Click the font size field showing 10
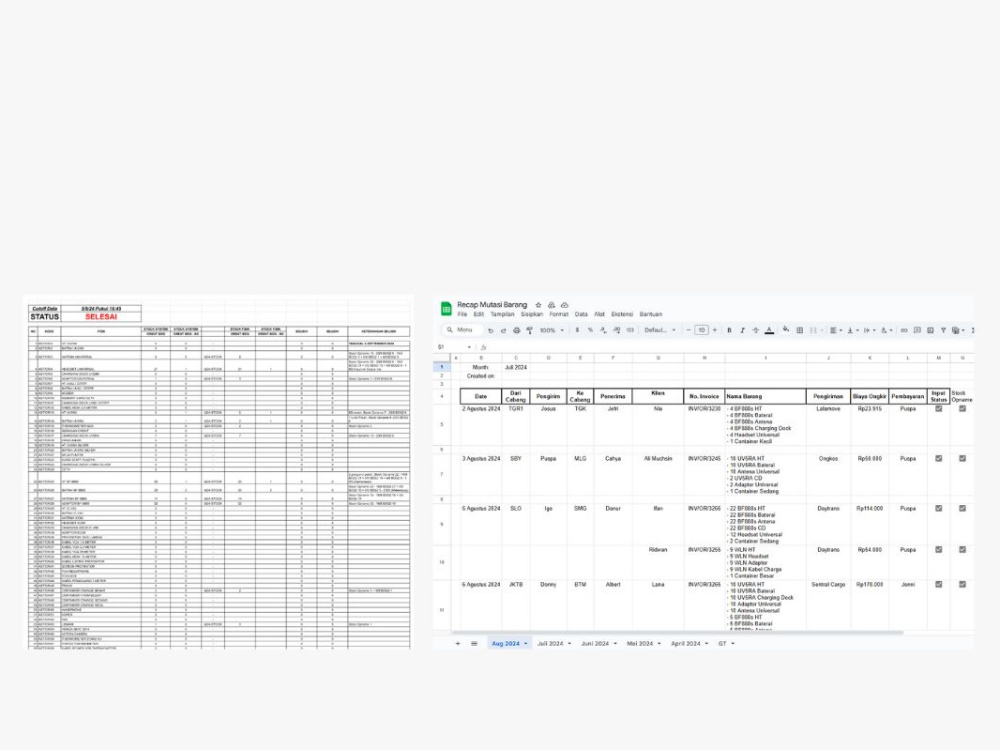 [x=702, y=330]
